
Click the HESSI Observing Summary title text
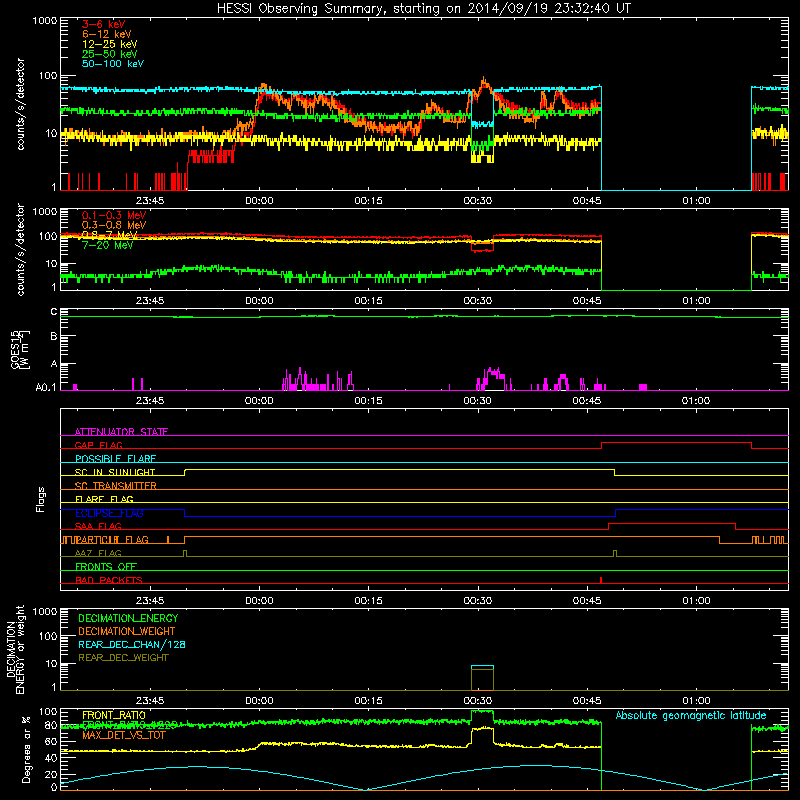pyautogui.click(x=424, y=9)
